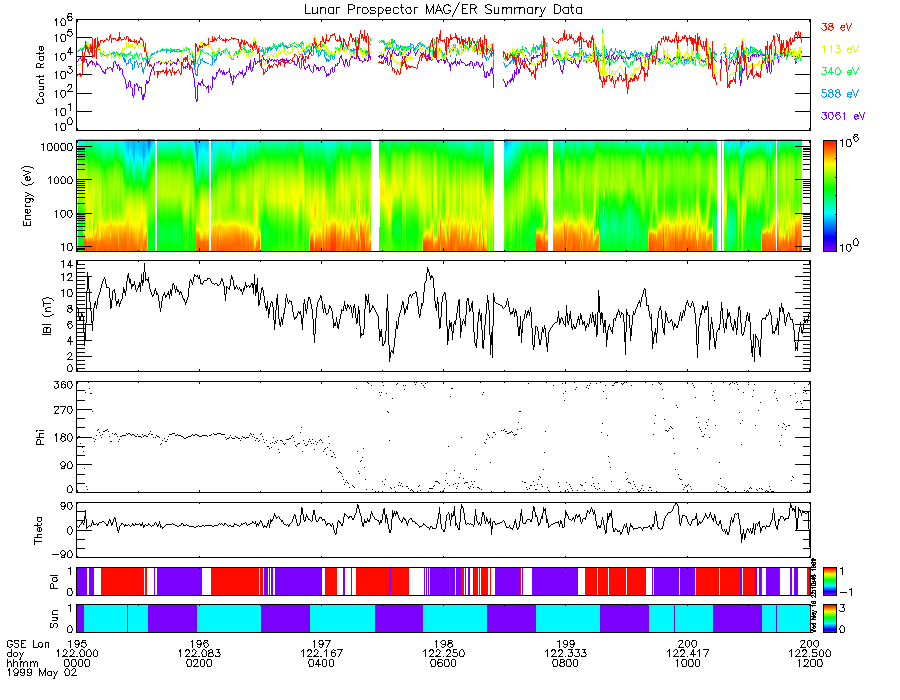
Task: Click the Pol panel color bar
Action: coord(829,582)
